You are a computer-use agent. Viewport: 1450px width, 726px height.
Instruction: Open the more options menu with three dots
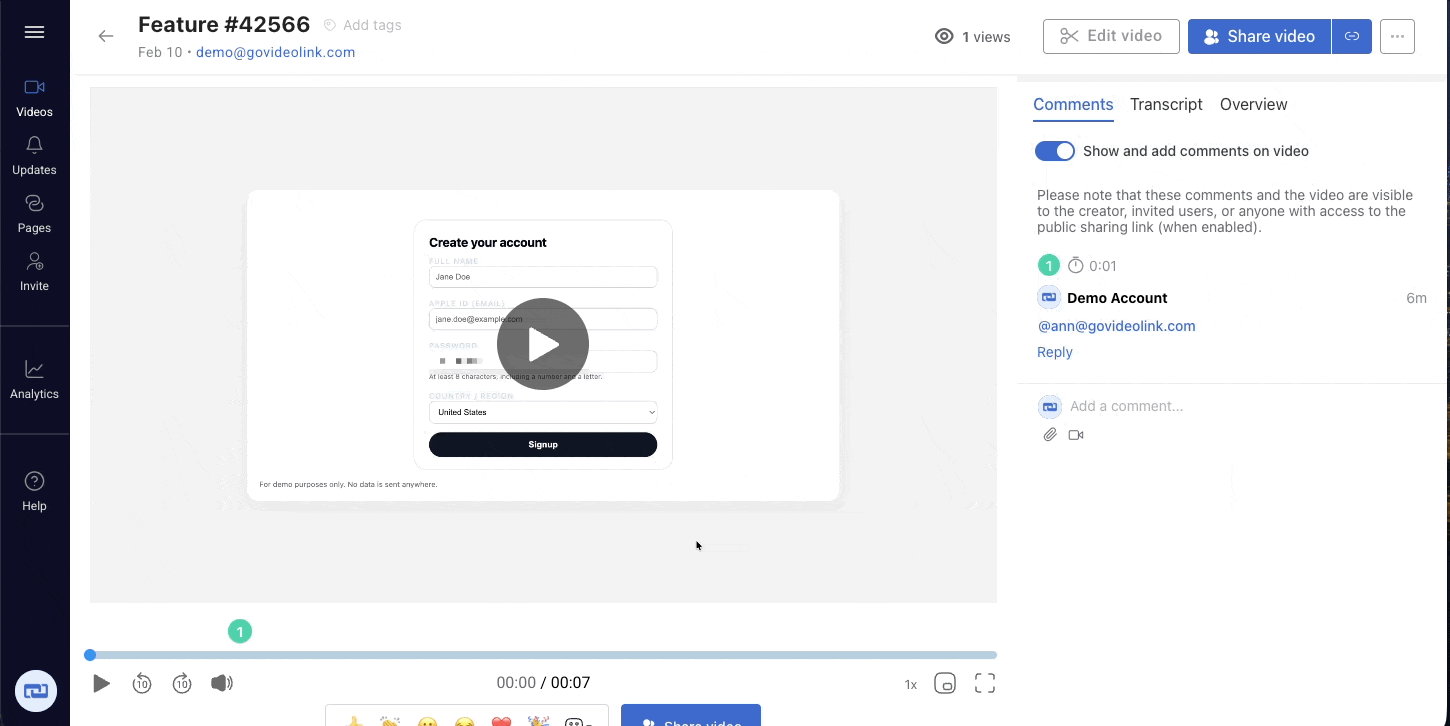tap(1397, 36)
